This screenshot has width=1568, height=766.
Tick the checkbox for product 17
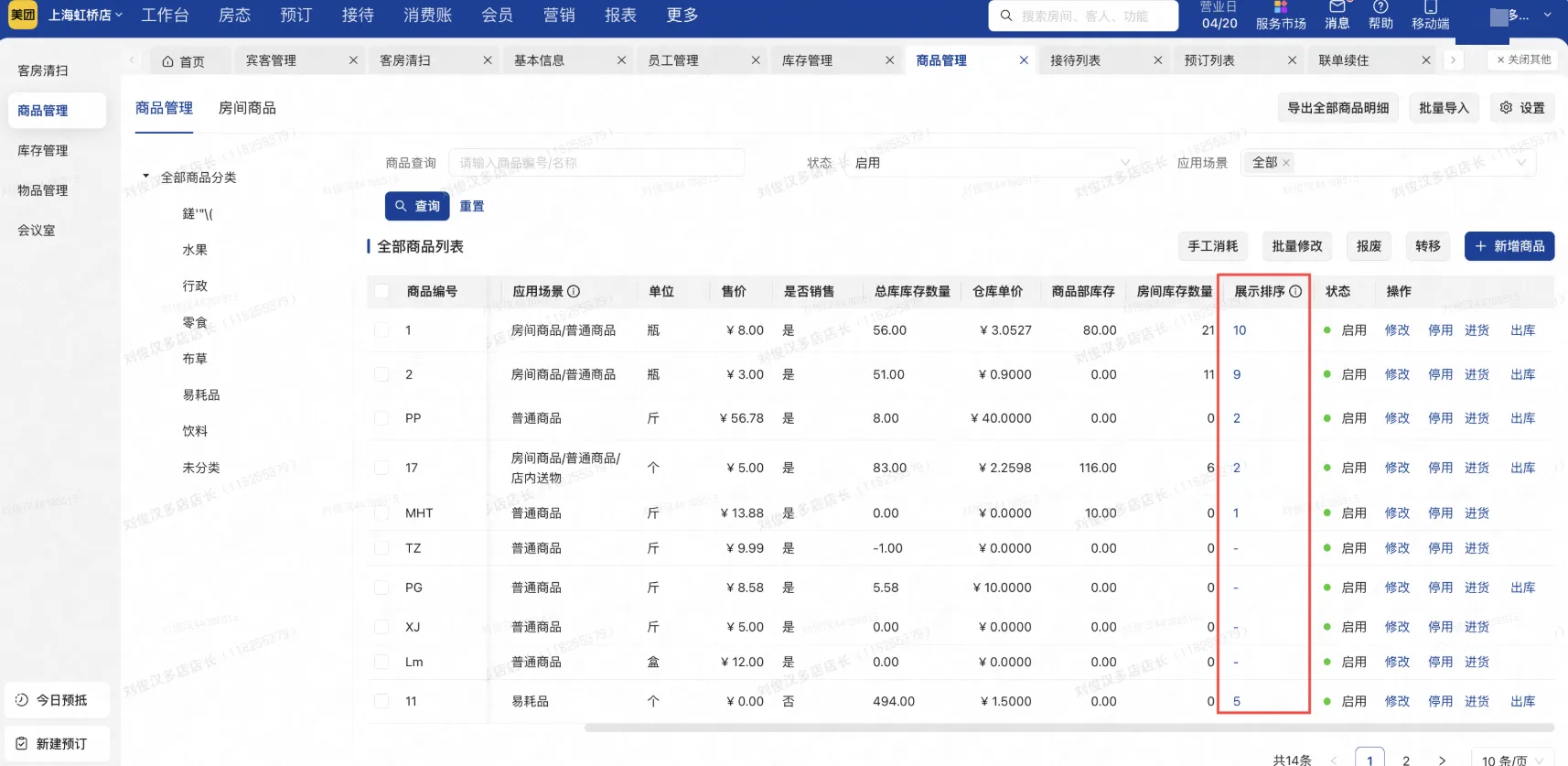tap(381, 468)
